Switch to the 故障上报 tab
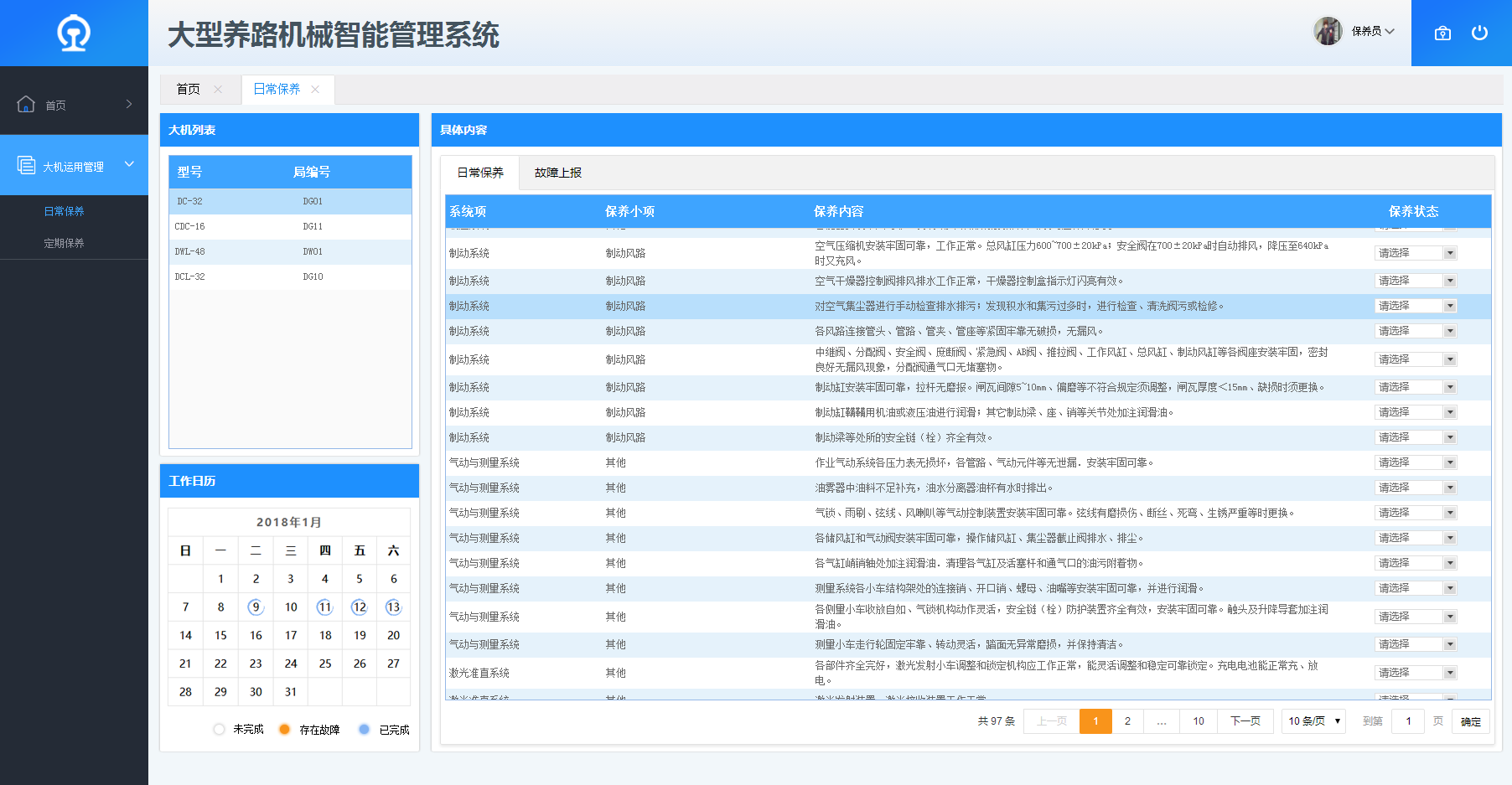 coord(557,173)
